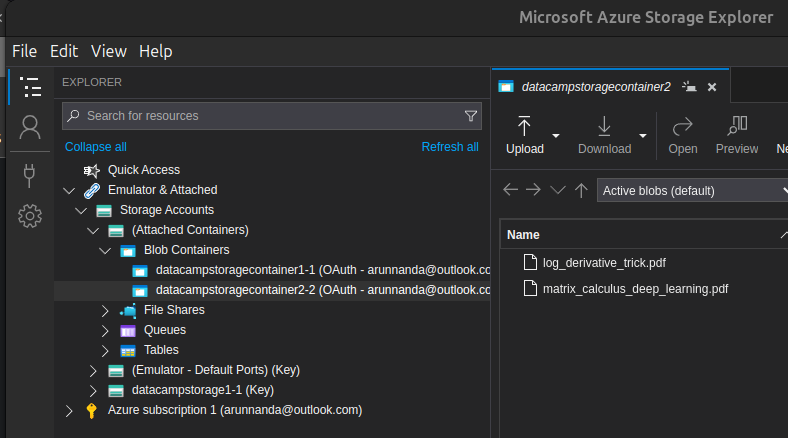Screen dimensions: 788x438
Task: Expand the datacampstorage1-1 (Key) node
Action: [x=93, y=391]
